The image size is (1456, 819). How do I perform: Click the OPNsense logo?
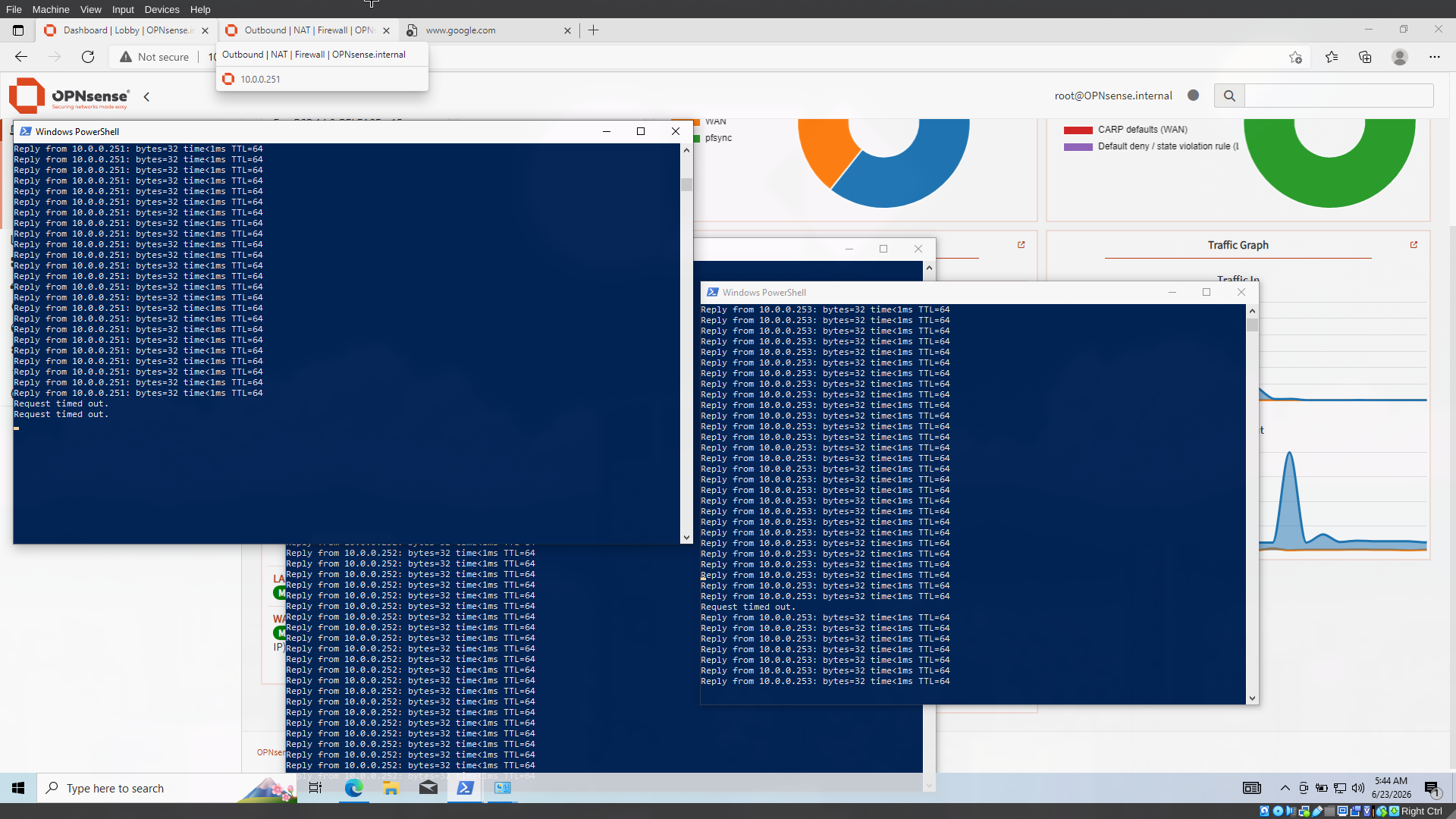(69, 96)
